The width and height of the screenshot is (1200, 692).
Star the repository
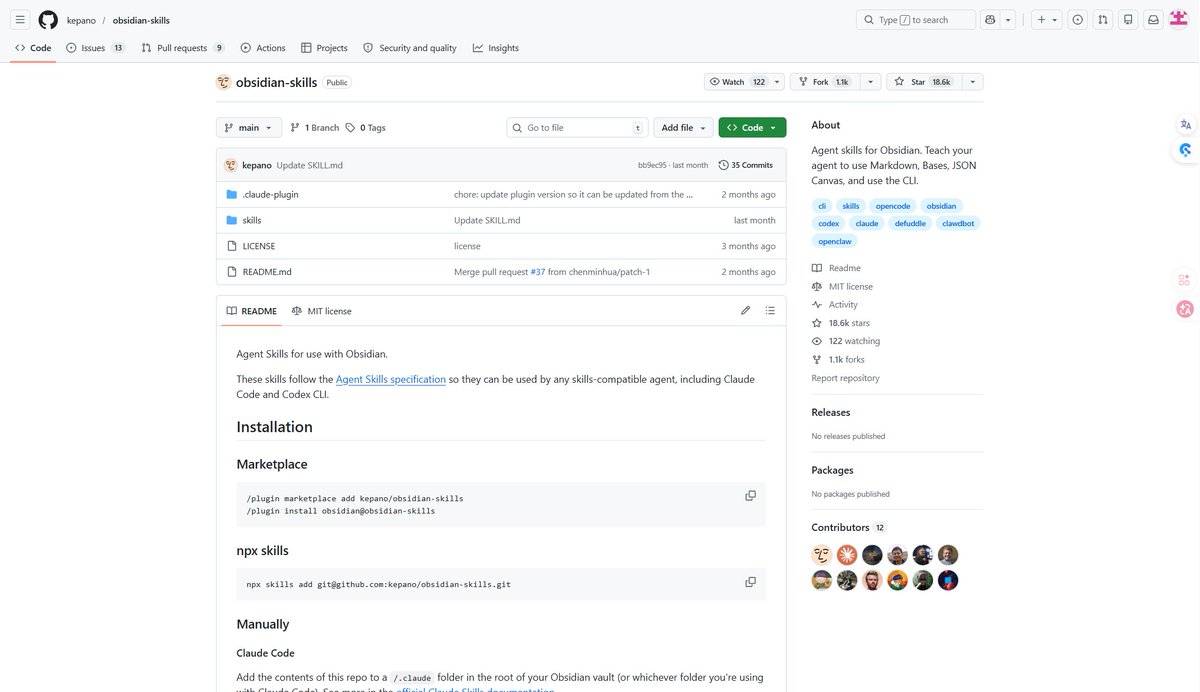point(922,82)
